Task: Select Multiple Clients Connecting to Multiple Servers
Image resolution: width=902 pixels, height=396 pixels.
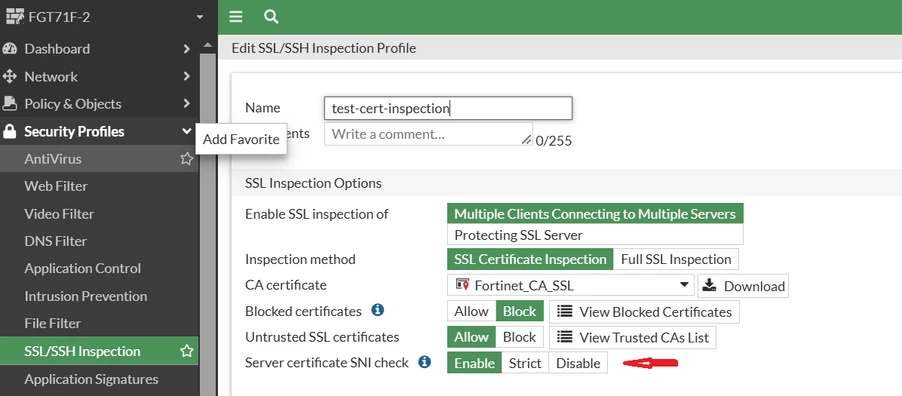Action: [595, 214]
